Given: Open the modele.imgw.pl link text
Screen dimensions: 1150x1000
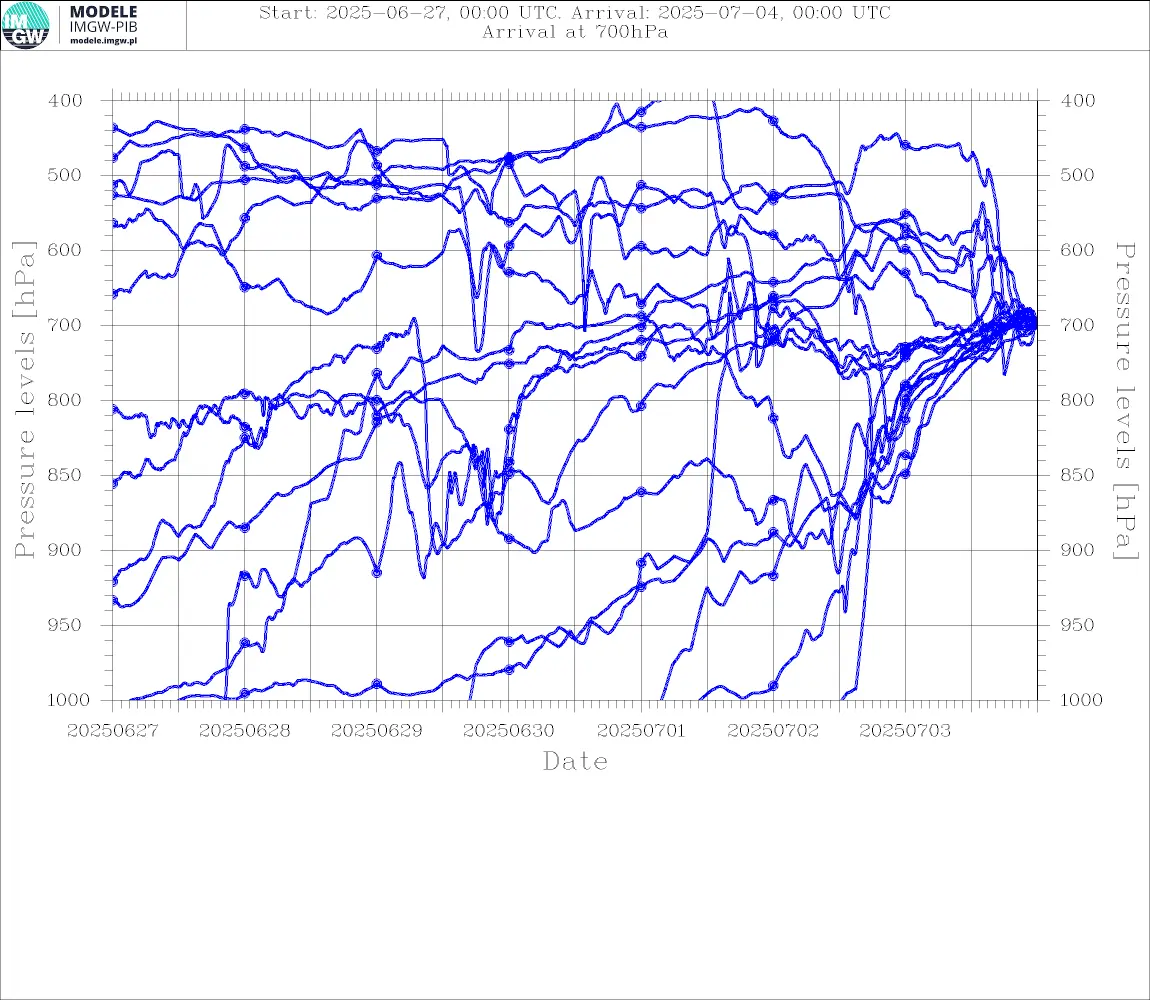Looking at the screenshot, I should [x=103, y=41].
